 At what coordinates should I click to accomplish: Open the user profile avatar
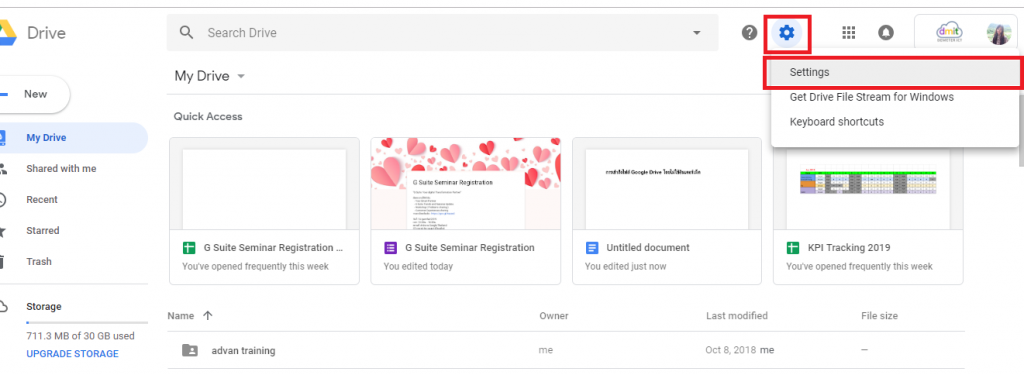point(999,33)
